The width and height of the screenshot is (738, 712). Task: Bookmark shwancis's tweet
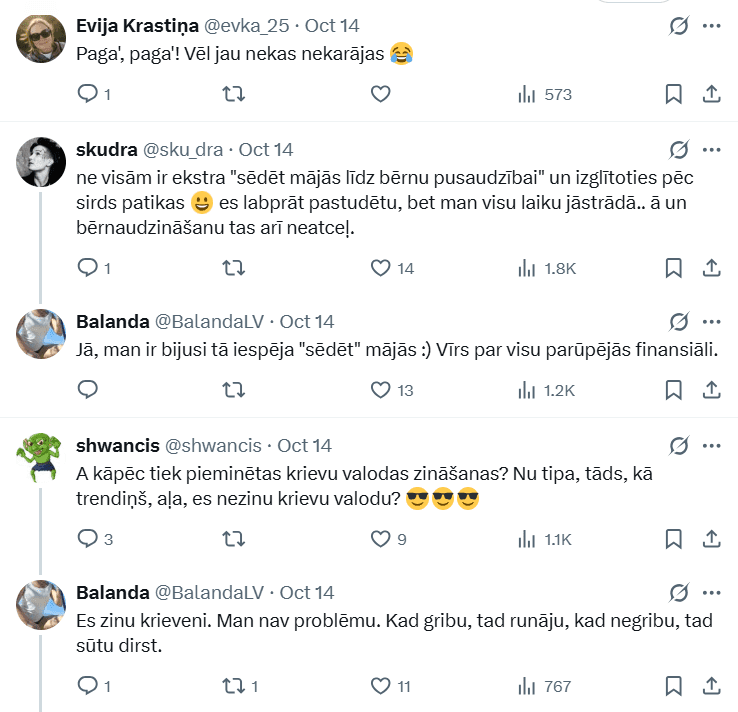[674, 540]
